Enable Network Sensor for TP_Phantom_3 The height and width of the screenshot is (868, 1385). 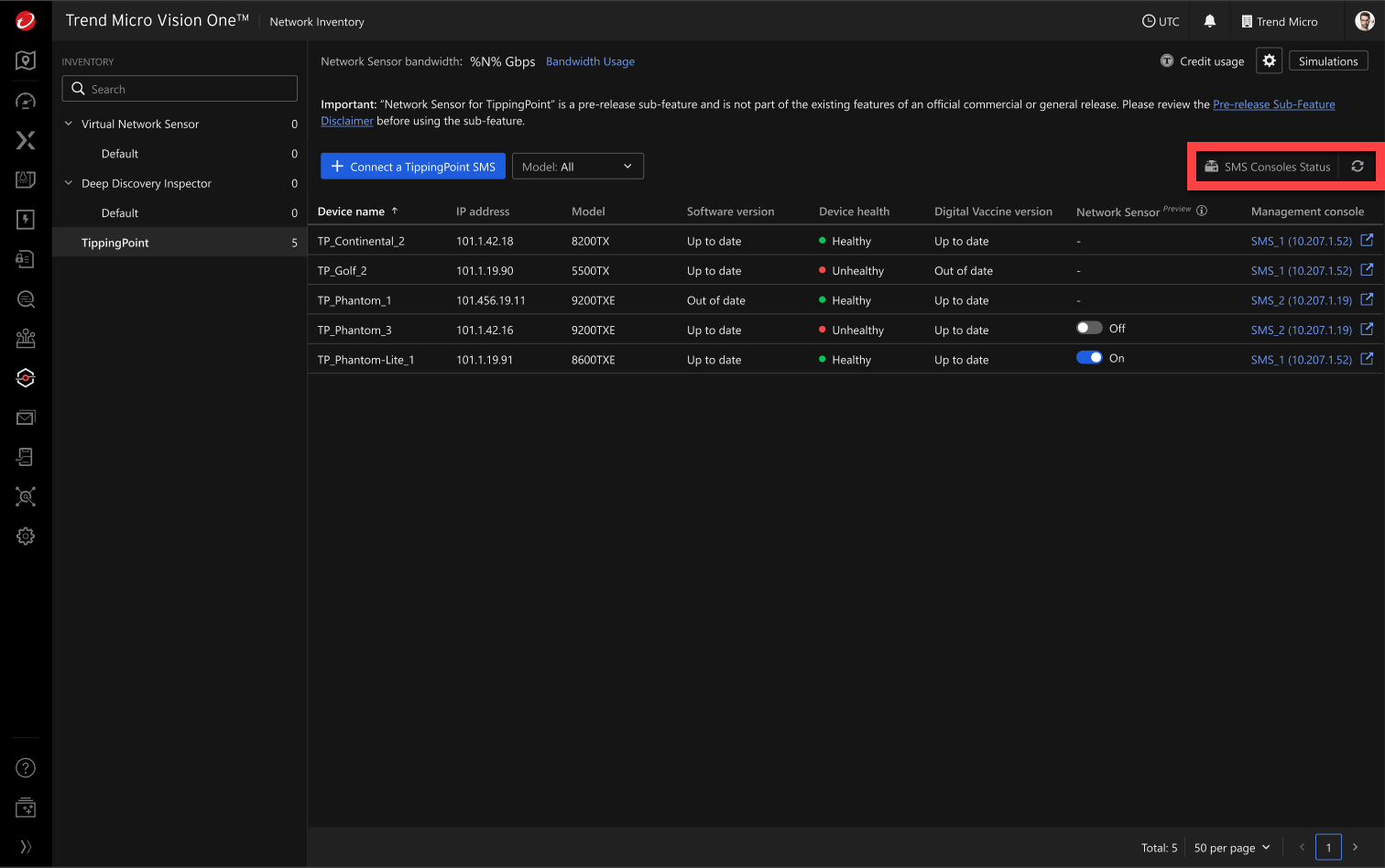[x=1088, y=328]
